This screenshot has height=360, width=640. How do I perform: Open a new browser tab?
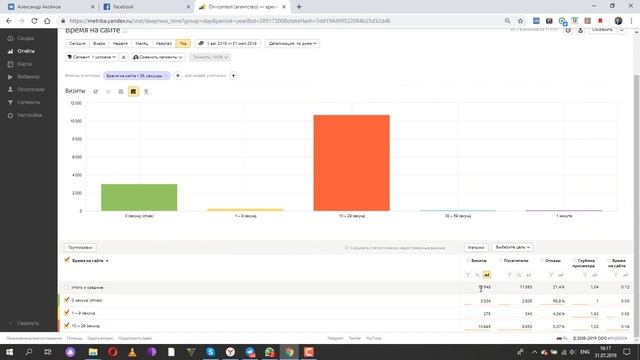point(299,7)
